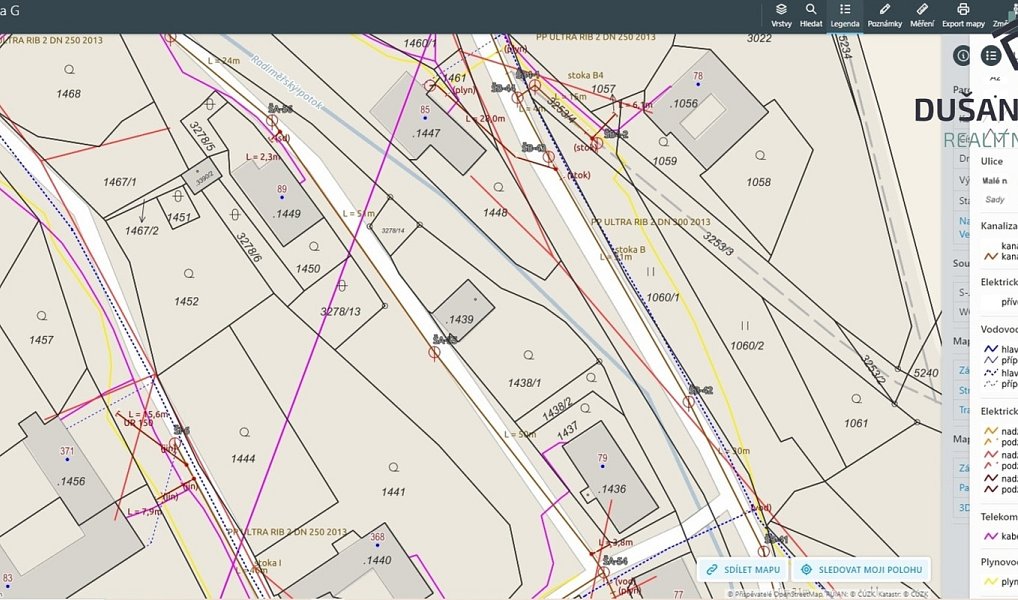Select parcel 1060/2 on the map
The width and height of the screenshot is (1018, 600).
pos(747,345)
